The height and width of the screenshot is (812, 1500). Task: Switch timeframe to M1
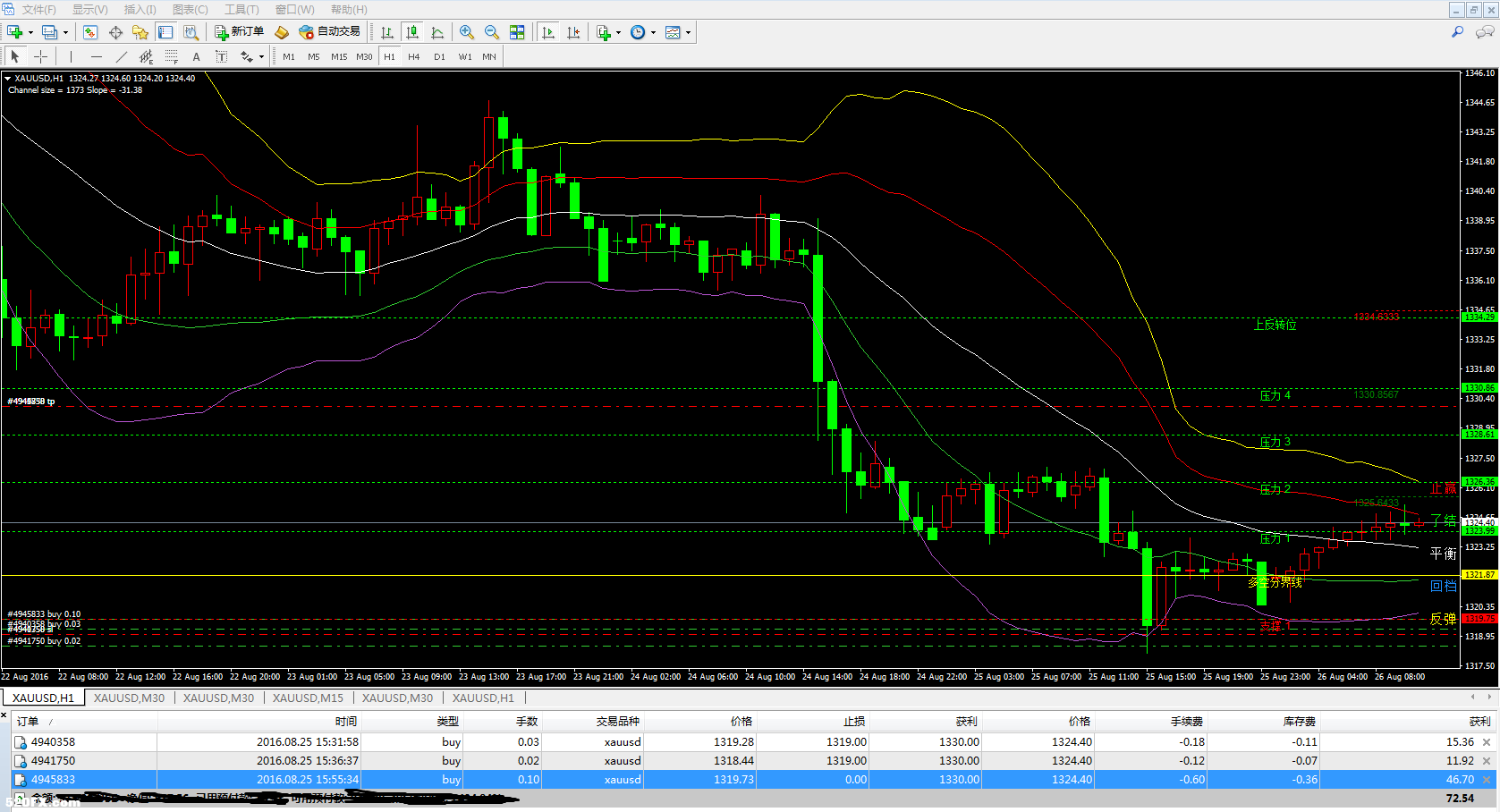point(289,56)
